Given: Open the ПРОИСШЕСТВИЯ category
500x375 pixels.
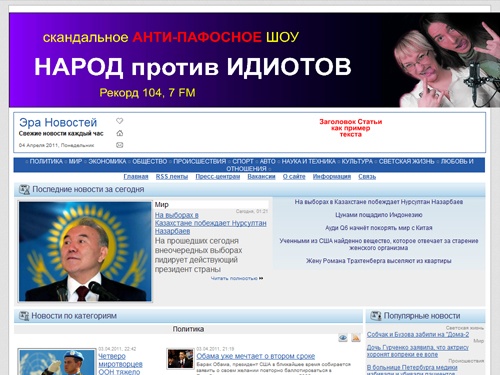Looking at the screenshot, I should click(x=199, y=161).
